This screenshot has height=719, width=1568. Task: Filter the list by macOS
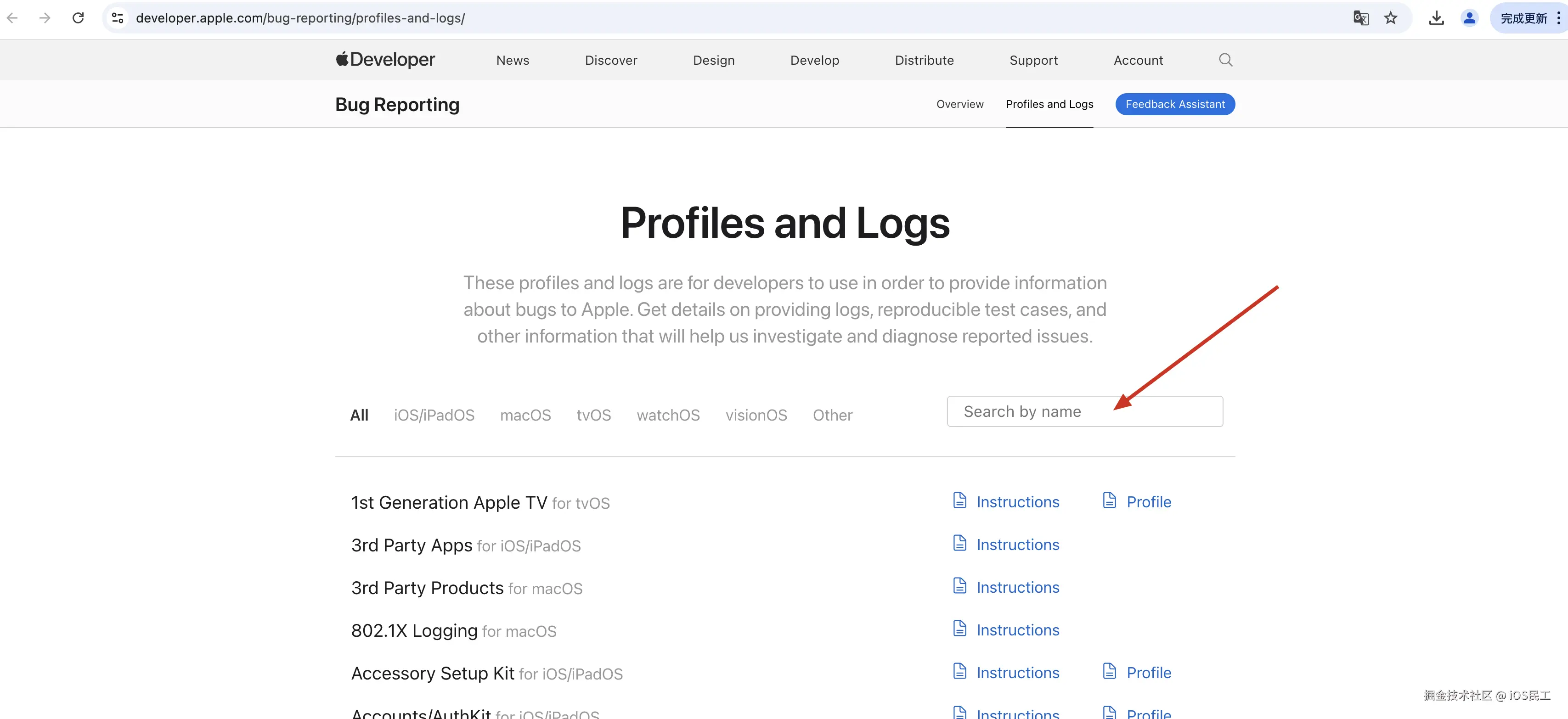coord(525,415)
